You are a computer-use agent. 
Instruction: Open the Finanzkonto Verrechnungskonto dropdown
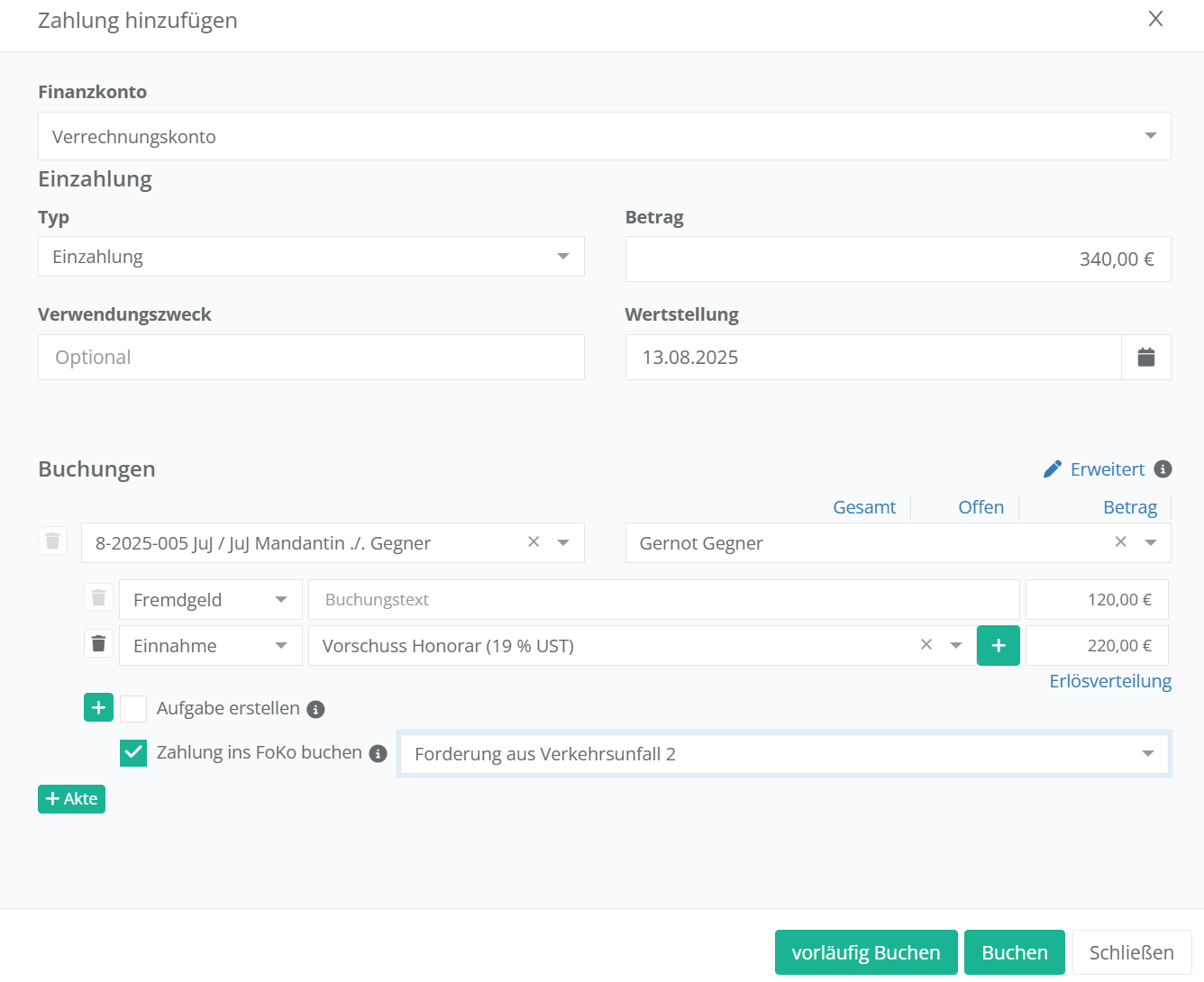pos(604,136)
